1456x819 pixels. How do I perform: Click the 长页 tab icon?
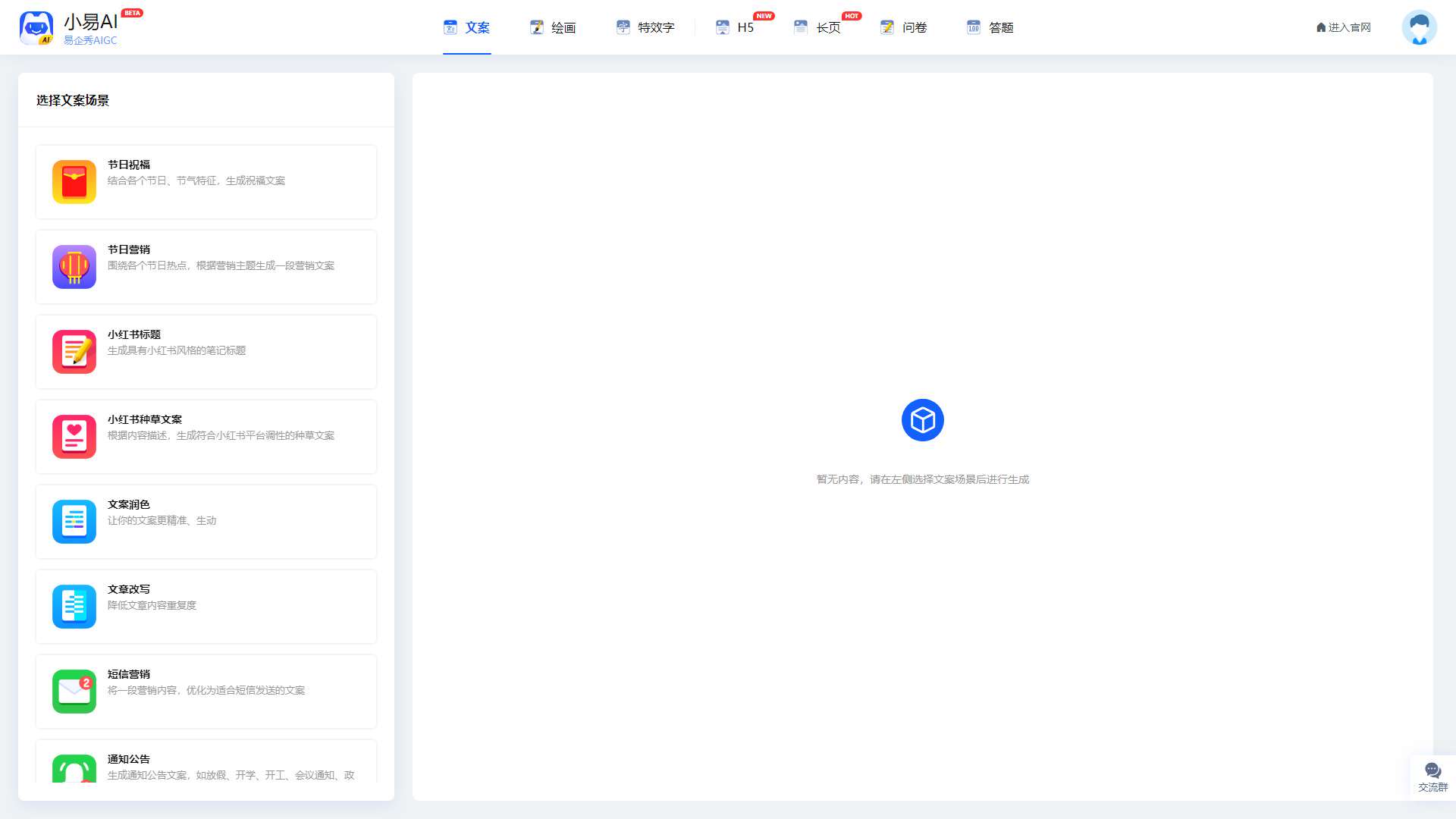click(801, 27)
